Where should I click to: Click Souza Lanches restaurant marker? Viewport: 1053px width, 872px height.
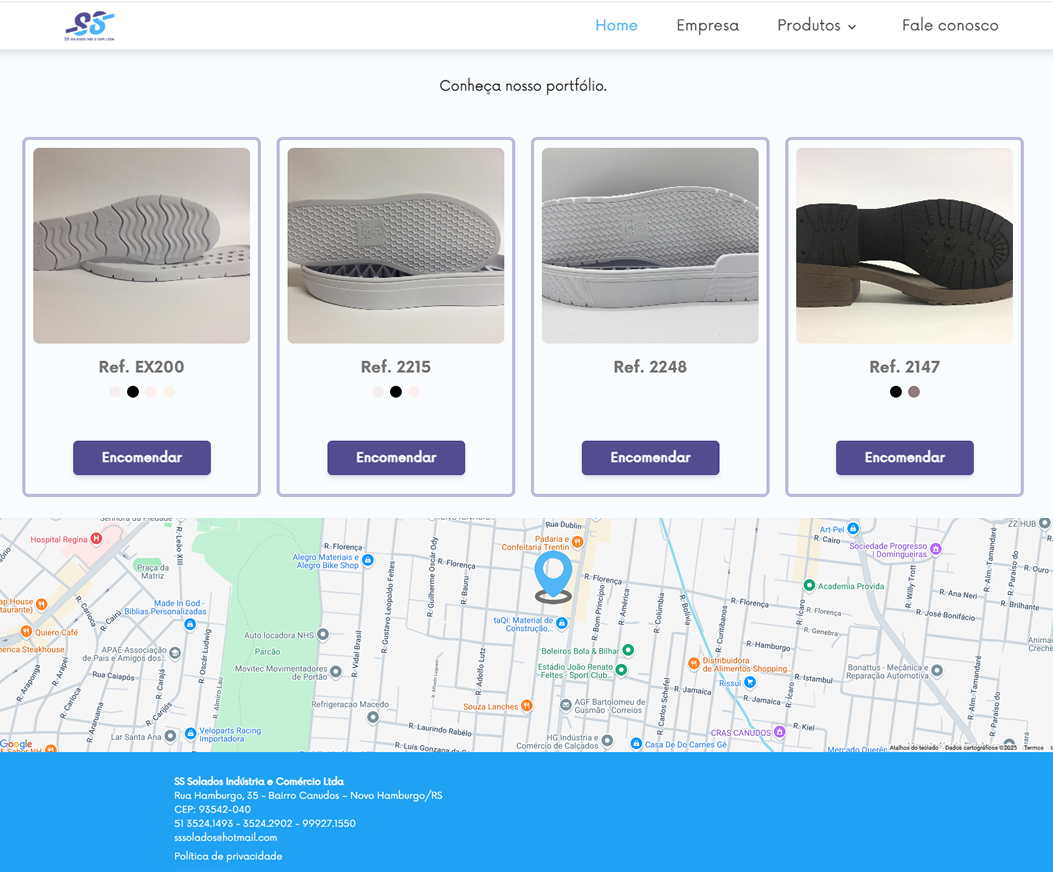point(527,705)
